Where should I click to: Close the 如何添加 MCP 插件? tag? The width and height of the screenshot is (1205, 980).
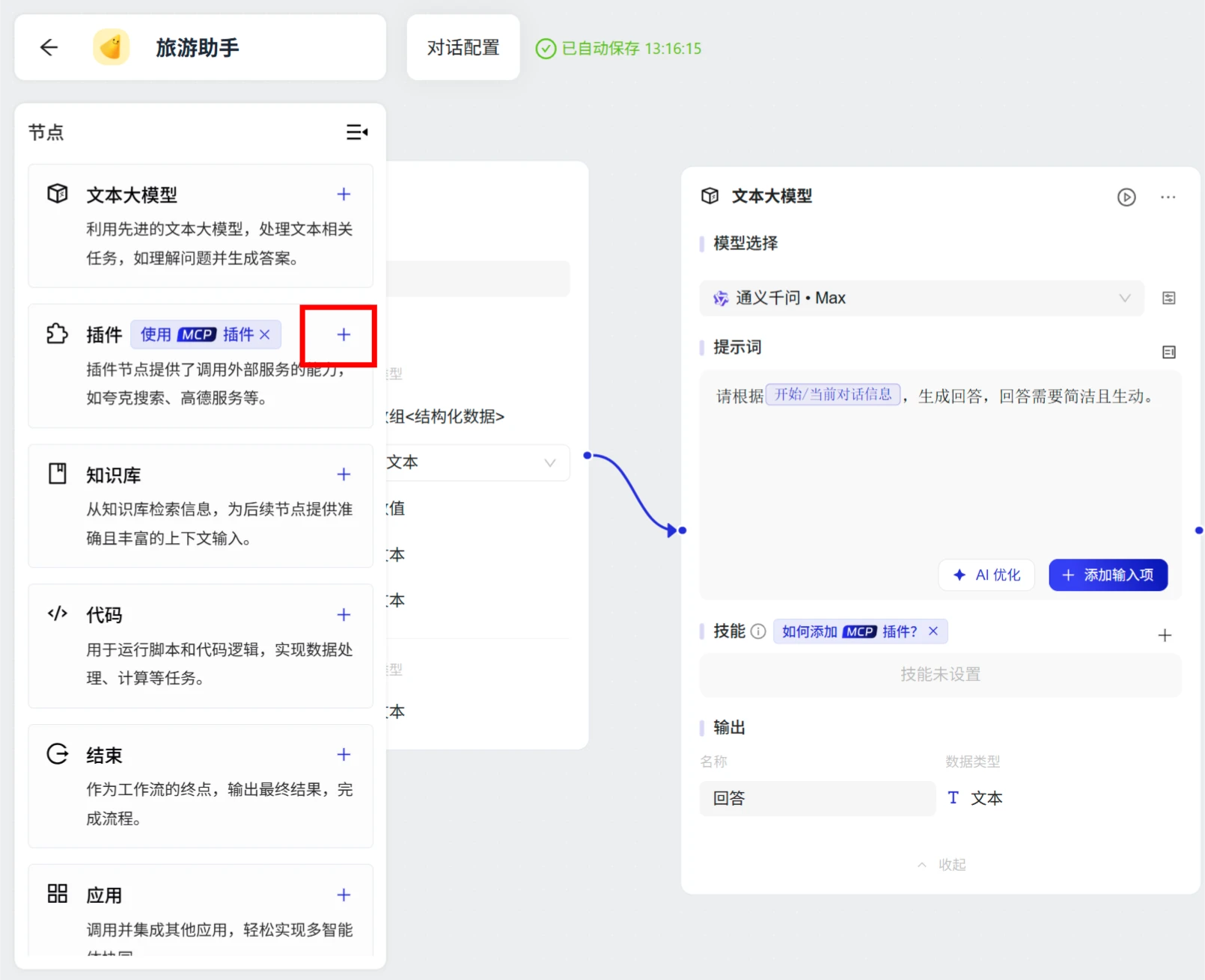point(933,631)
